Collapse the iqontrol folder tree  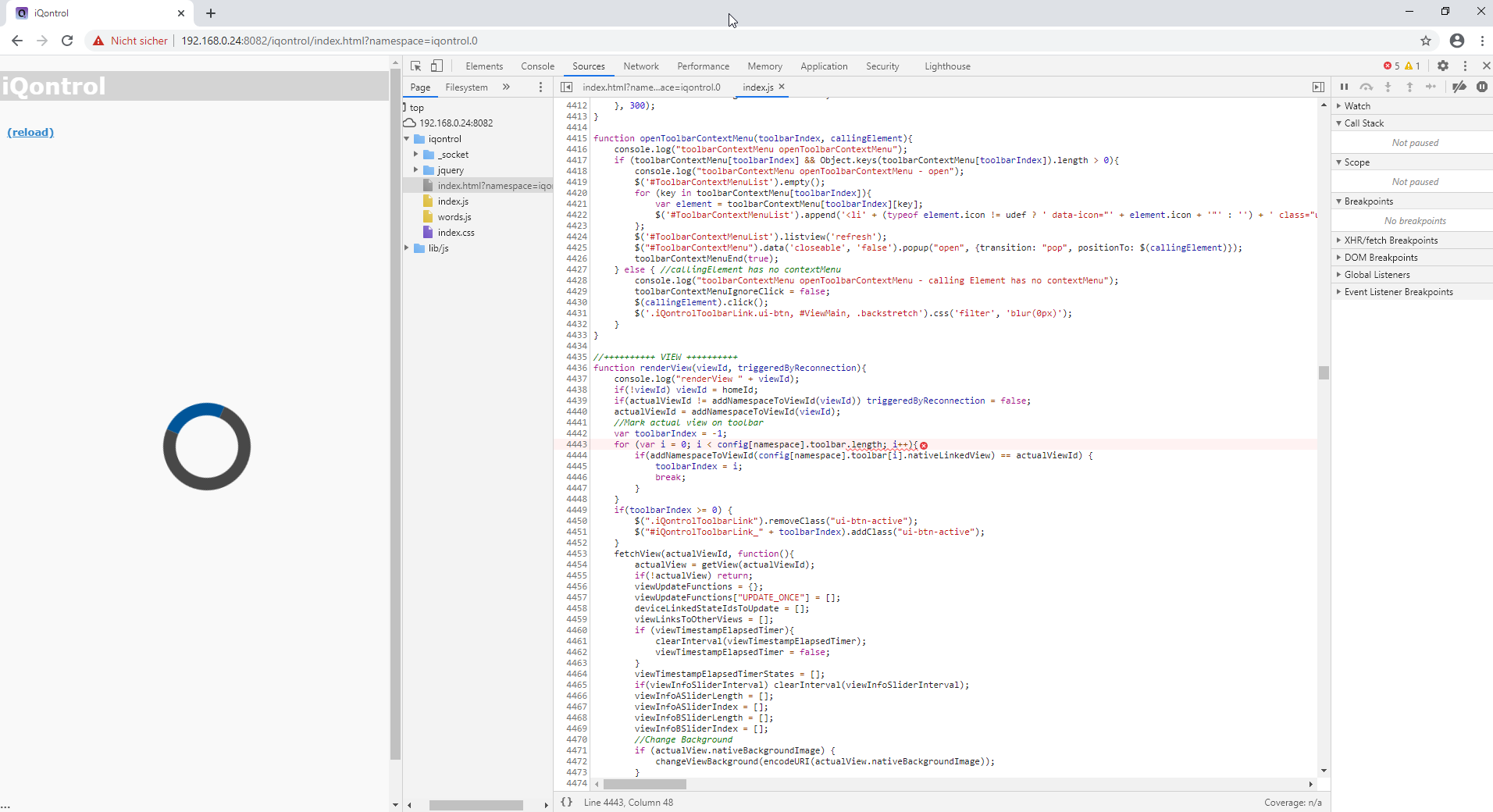pos(407,139)
